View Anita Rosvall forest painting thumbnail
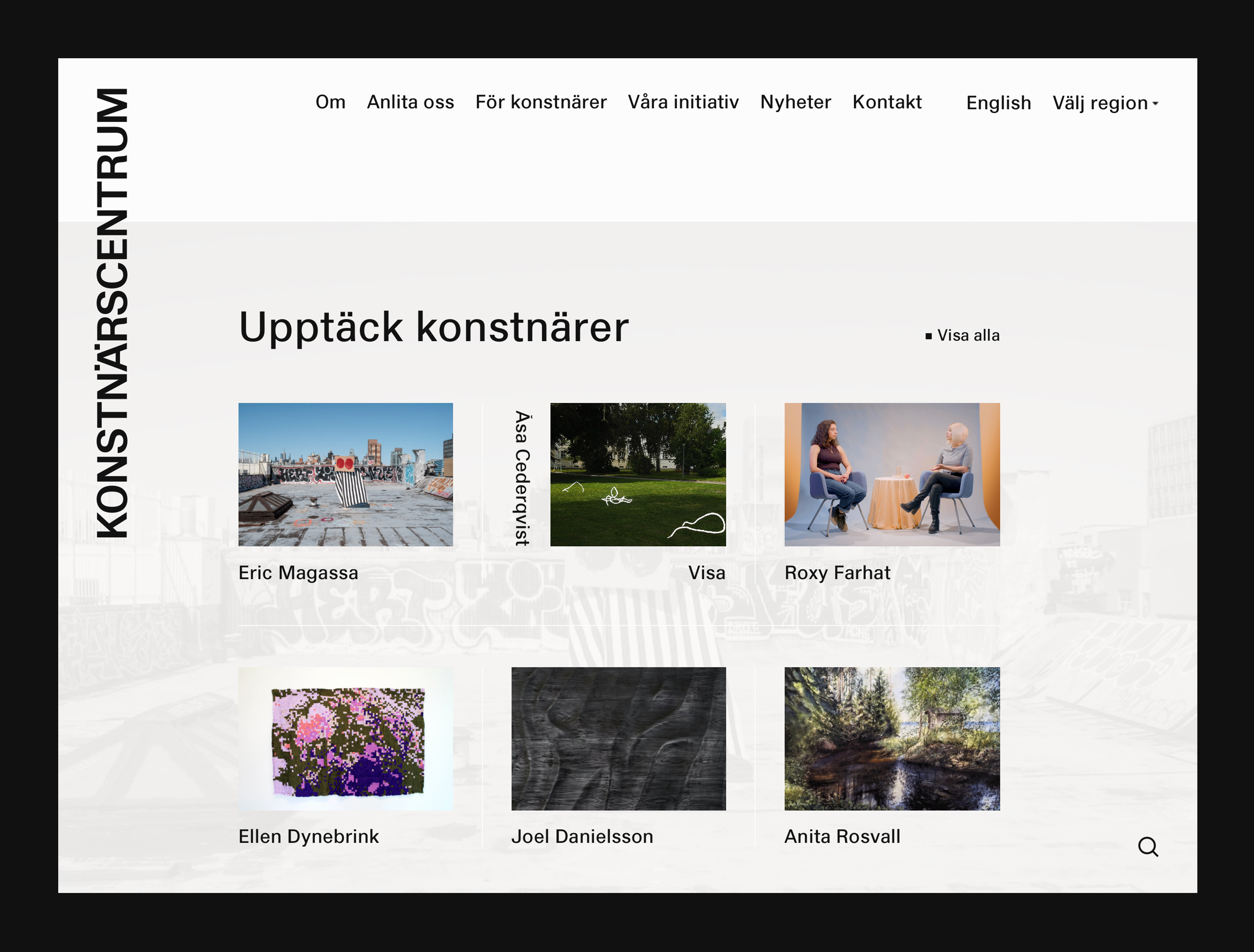Viewport: 1254px width, 952px height. (891, 738)
